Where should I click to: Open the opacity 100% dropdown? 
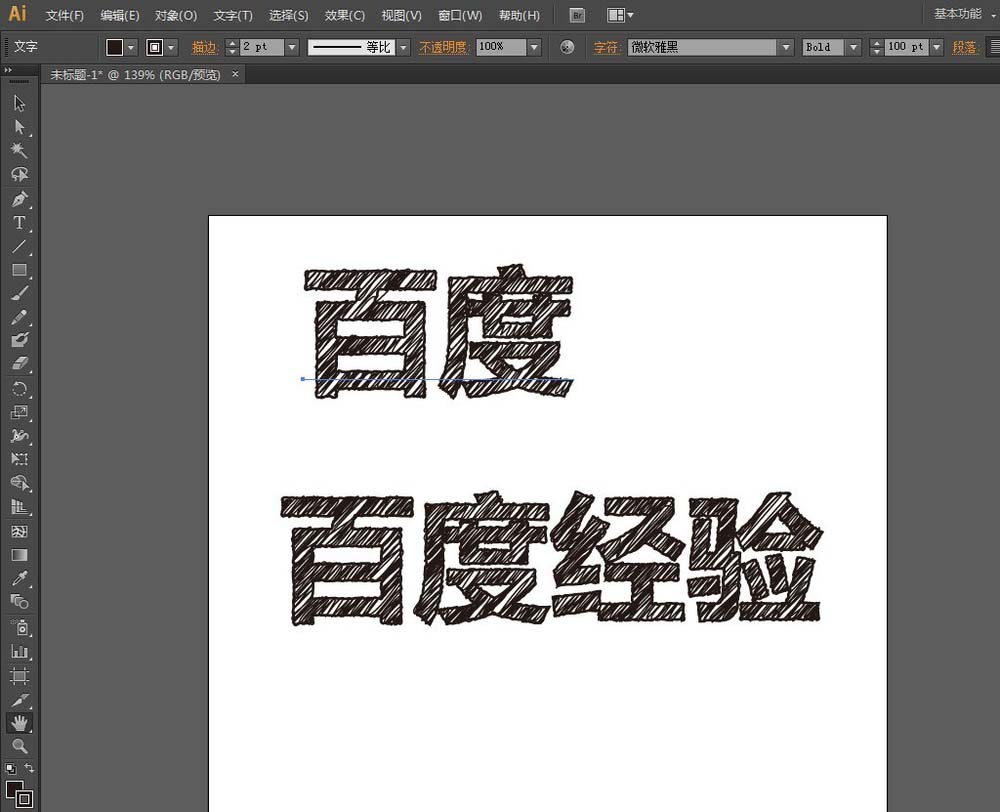pos(534,47)
